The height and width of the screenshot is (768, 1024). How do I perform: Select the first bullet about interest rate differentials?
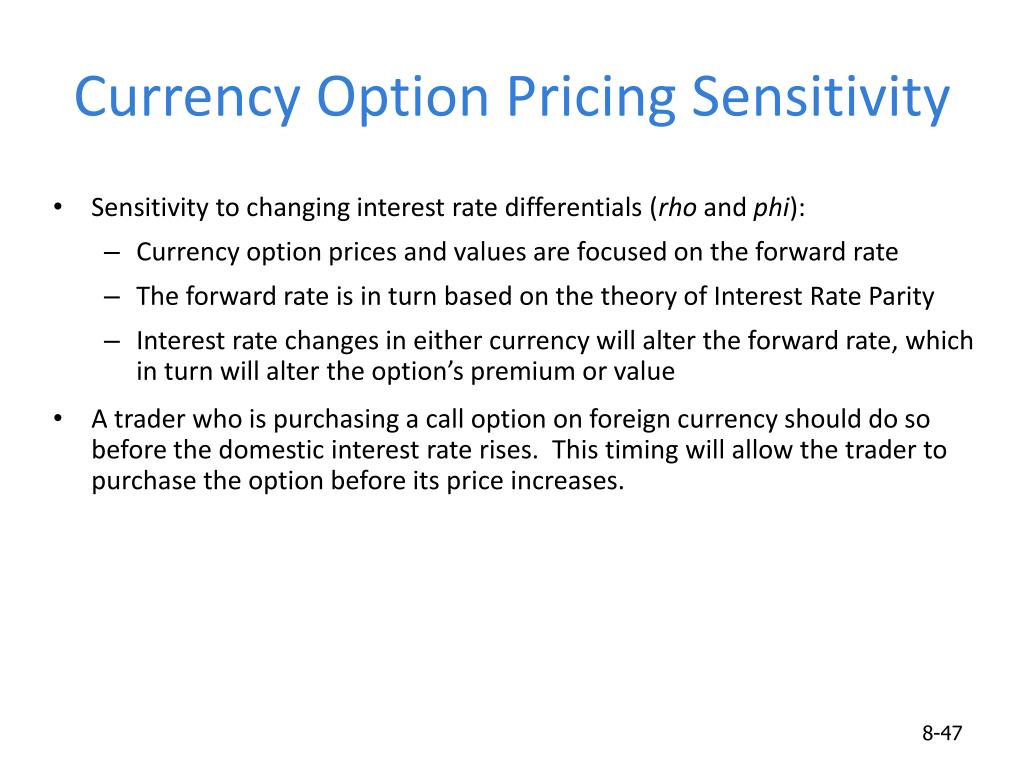click(x=448, y=208)
